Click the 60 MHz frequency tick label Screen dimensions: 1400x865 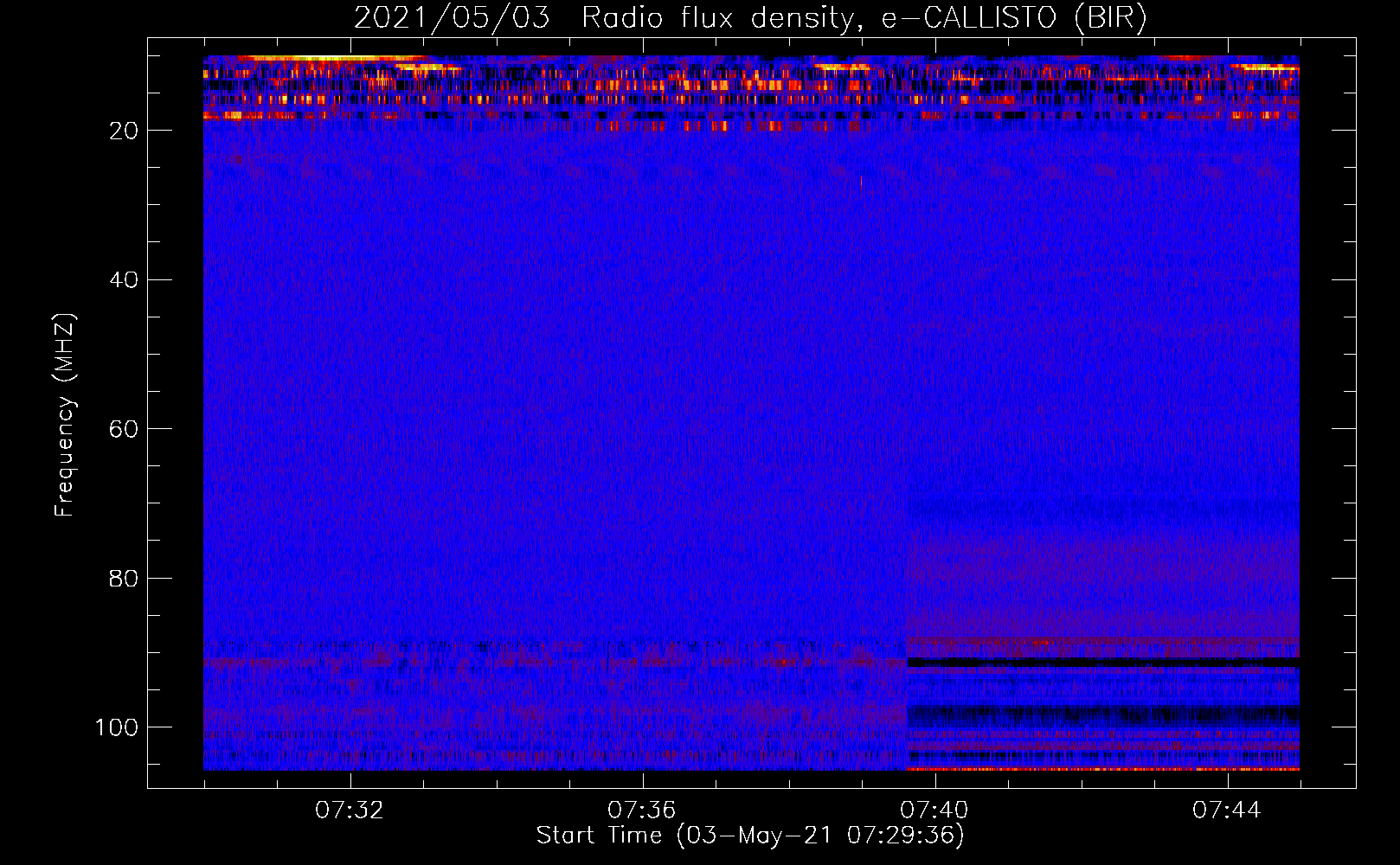coord(124,429)
